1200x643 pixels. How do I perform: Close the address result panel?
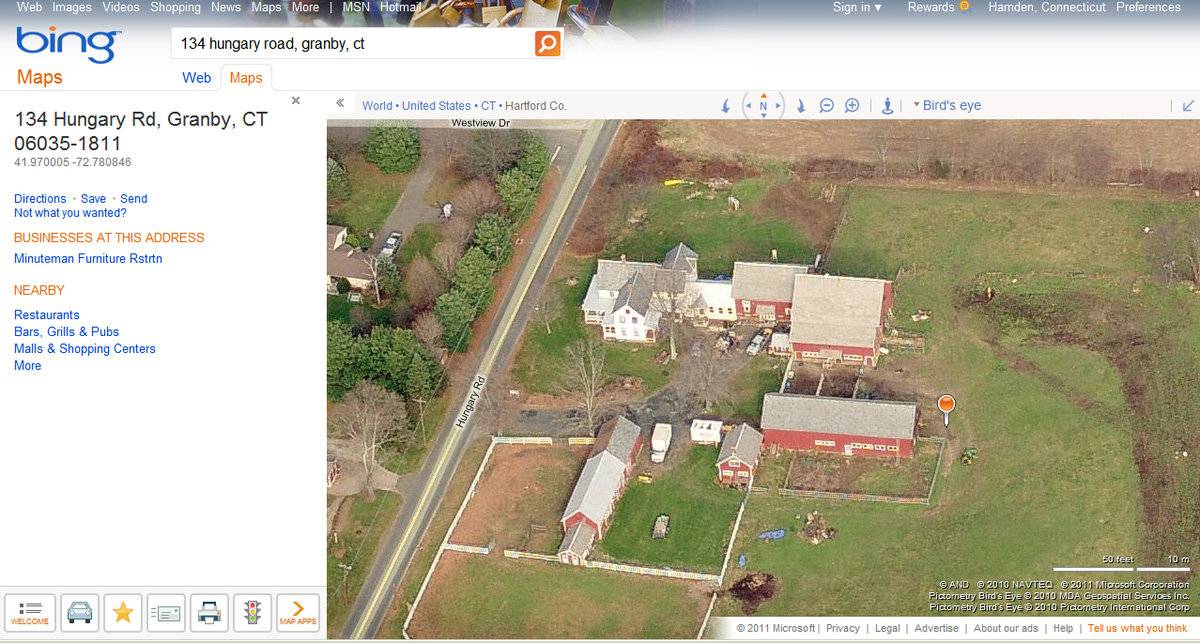pos(296,100)
